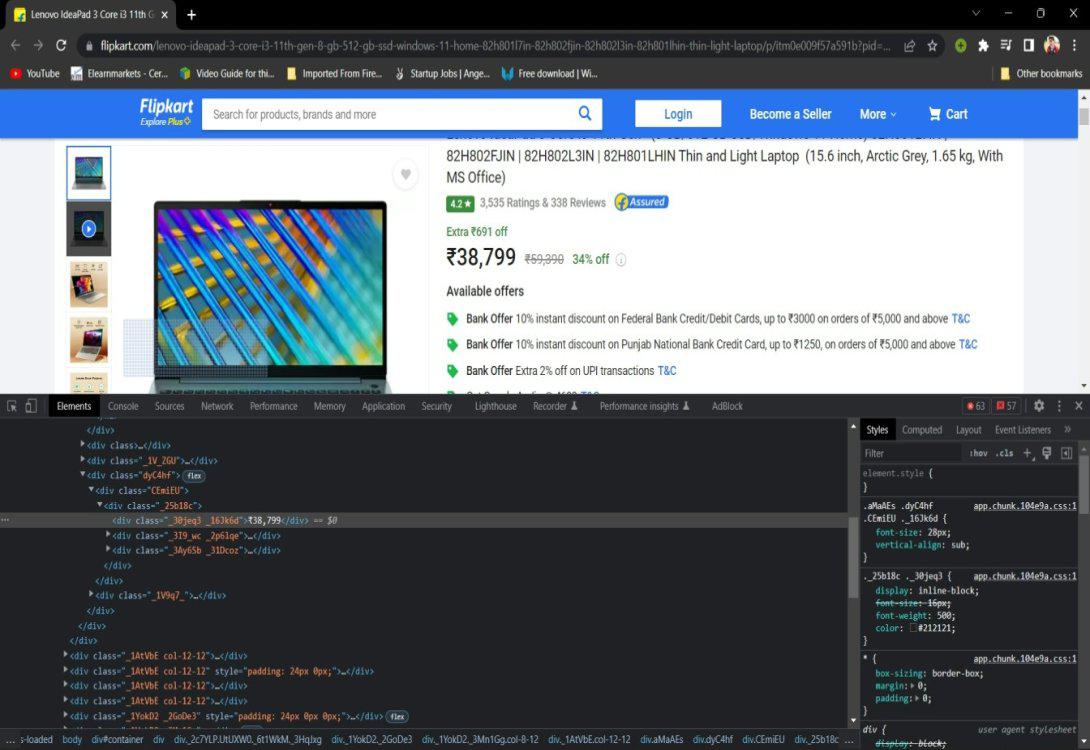This screenshot has width=1090, height=750.
Task: Open T&C link for Federal Bank offer
Action: pyautogui.click(x=961, y=318)
